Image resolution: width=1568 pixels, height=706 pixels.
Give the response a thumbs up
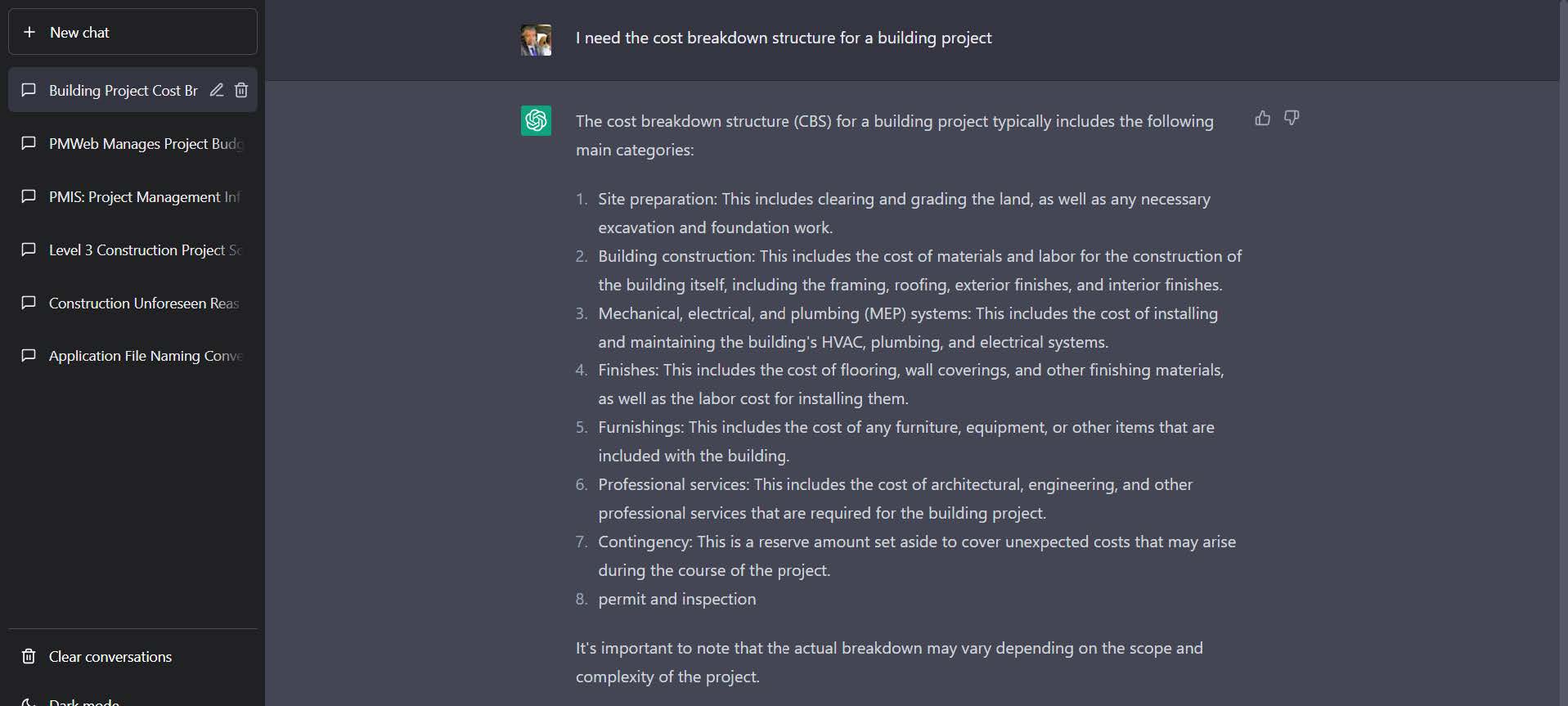pos(1262,119)
